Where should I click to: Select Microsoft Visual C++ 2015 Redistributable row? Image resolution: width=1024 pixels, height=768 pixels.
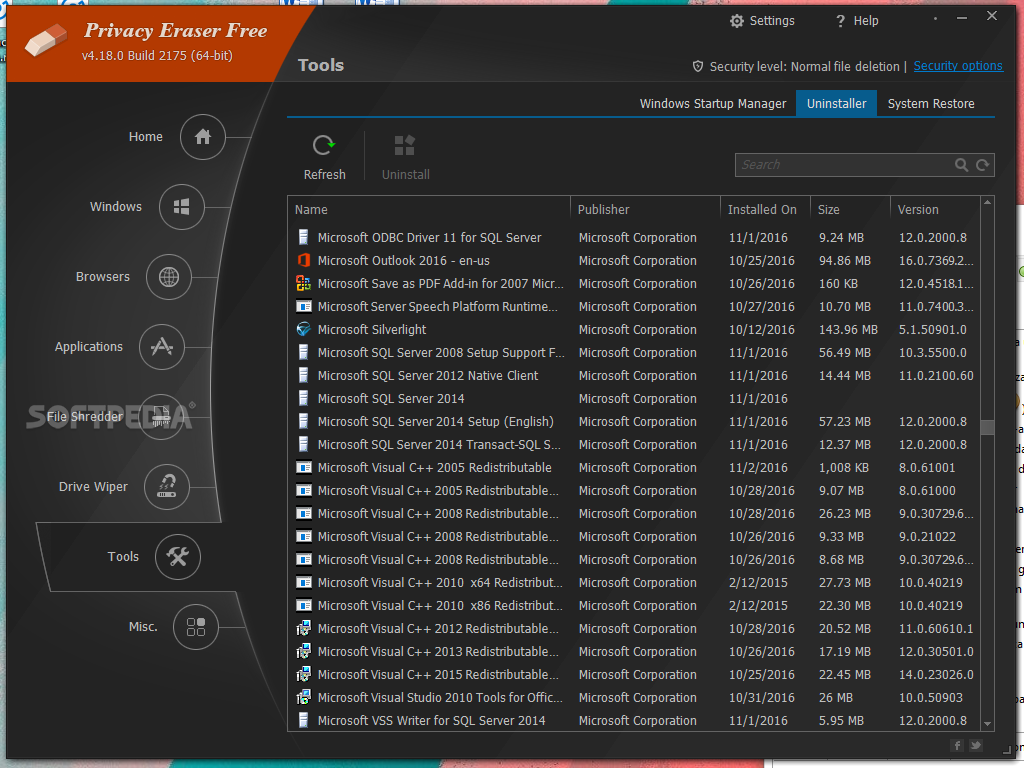(634, 675)
